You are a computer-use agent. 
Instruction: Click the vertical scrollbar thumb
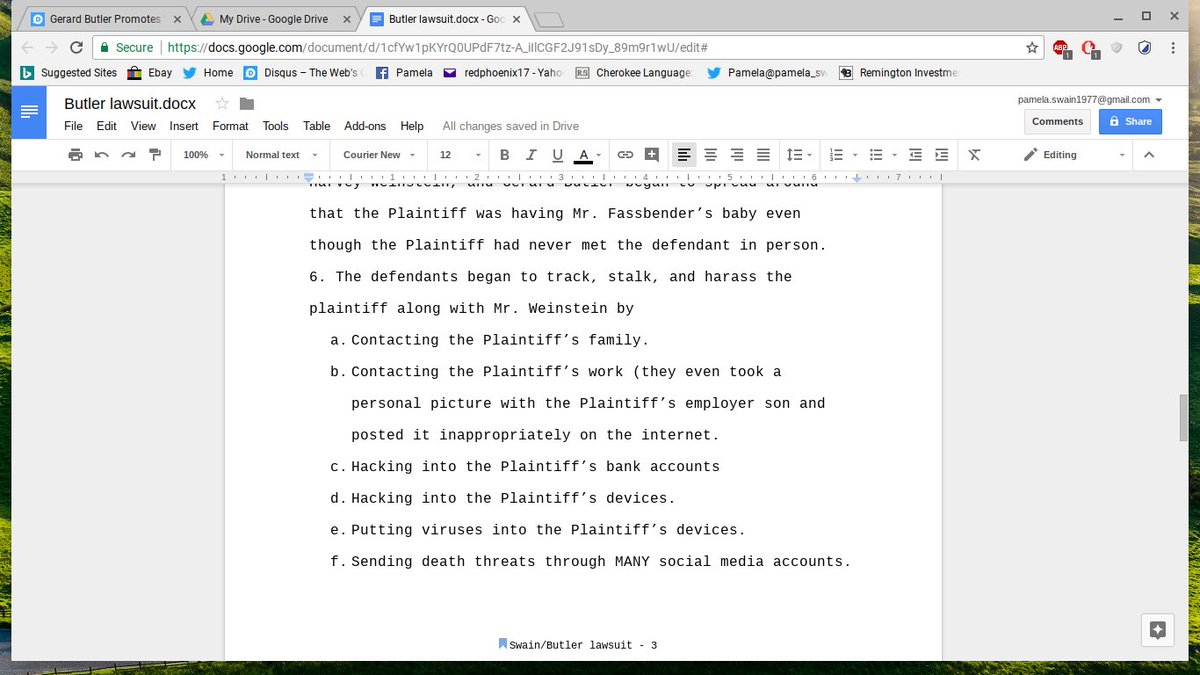[x=1183, y=419]
